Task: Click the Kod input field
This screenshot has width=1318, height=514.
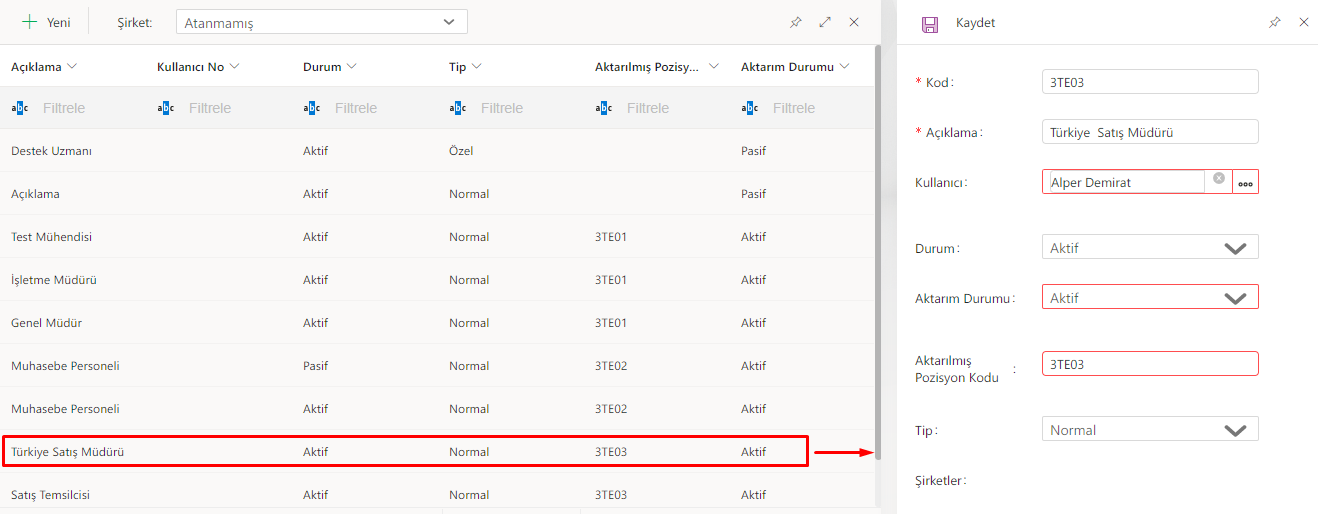Action: pyautogui.click(x=1149, y=82)
